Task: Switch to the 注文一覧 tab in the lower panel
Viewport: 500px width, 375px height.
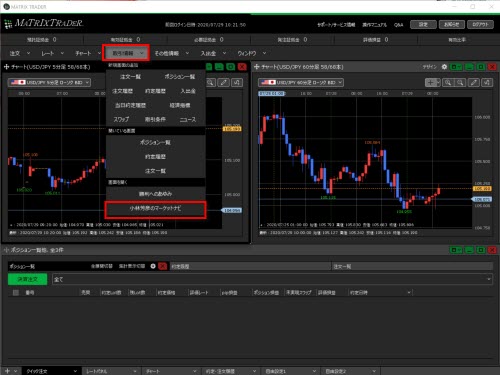Action: (412, 266)
